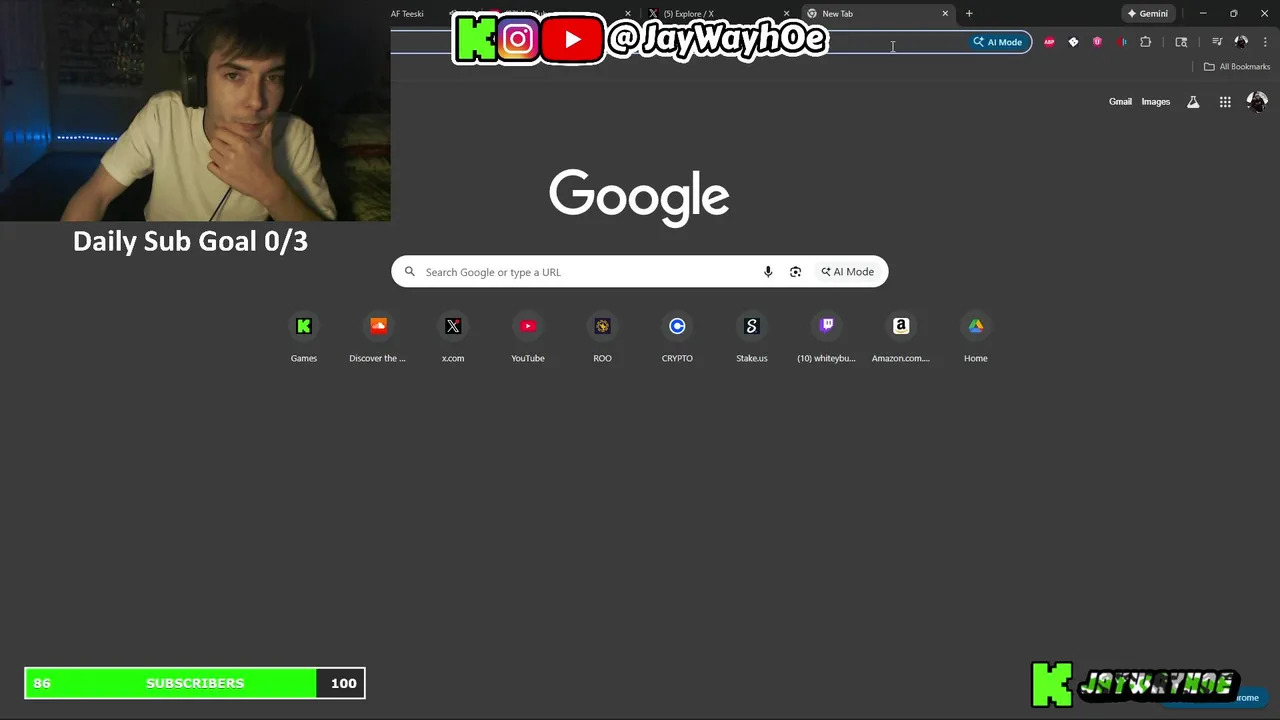The width and height of the screenshot is (1280, 720).
Task: Open the media controls icon
Action: tap(1217, 42)
